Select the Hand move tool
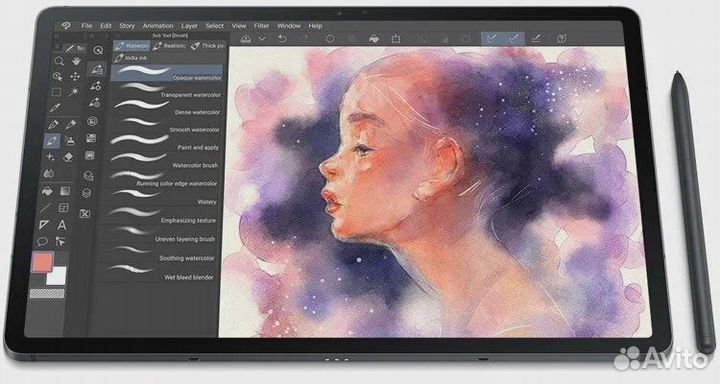The height and width of the screenshot is (384, 720). pyautogui.click(x=76, y=61)
